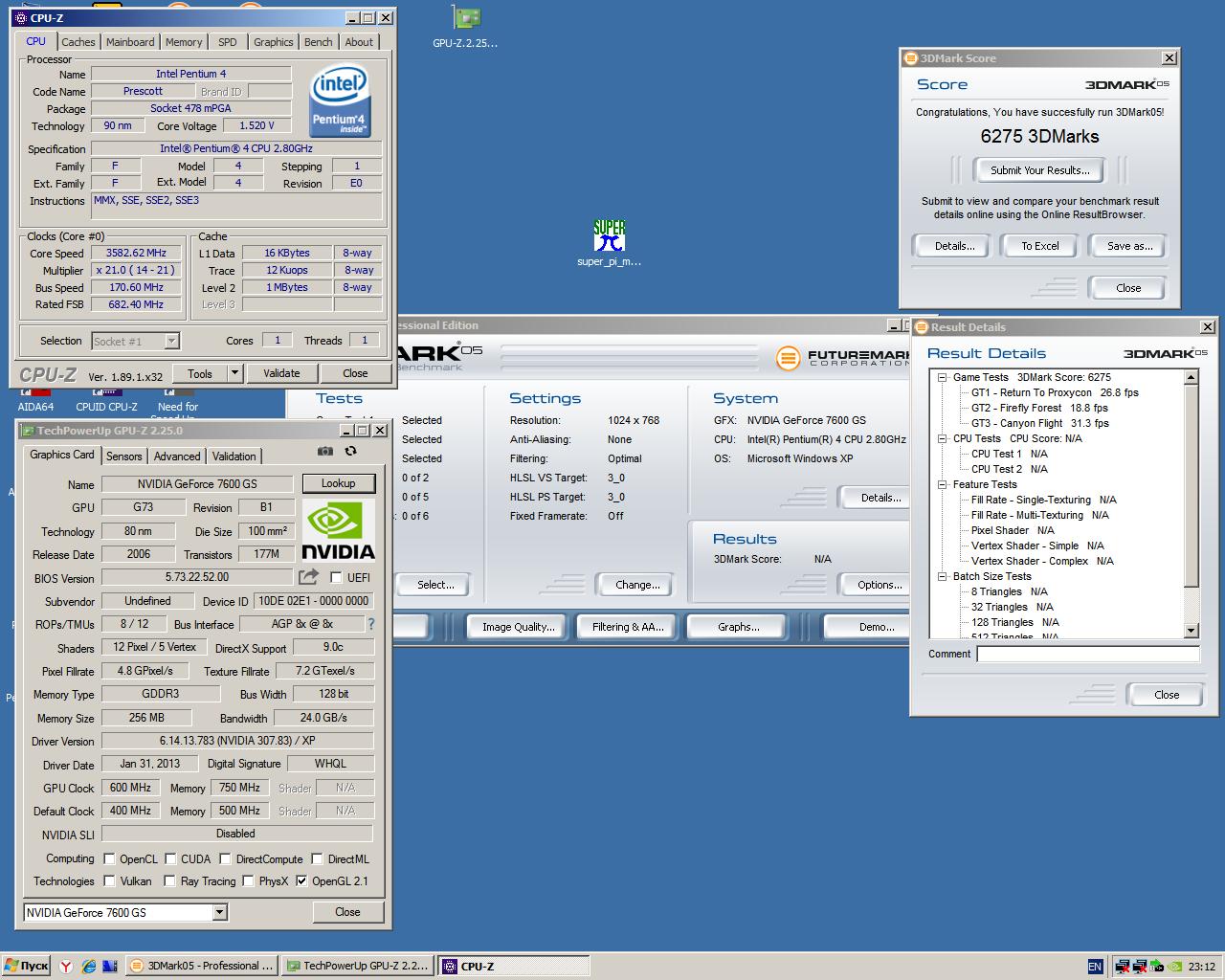Toggle the Vulkan checkbox
The height and width of the screenshot is (980, 1225).
click(x=109, y=881)
